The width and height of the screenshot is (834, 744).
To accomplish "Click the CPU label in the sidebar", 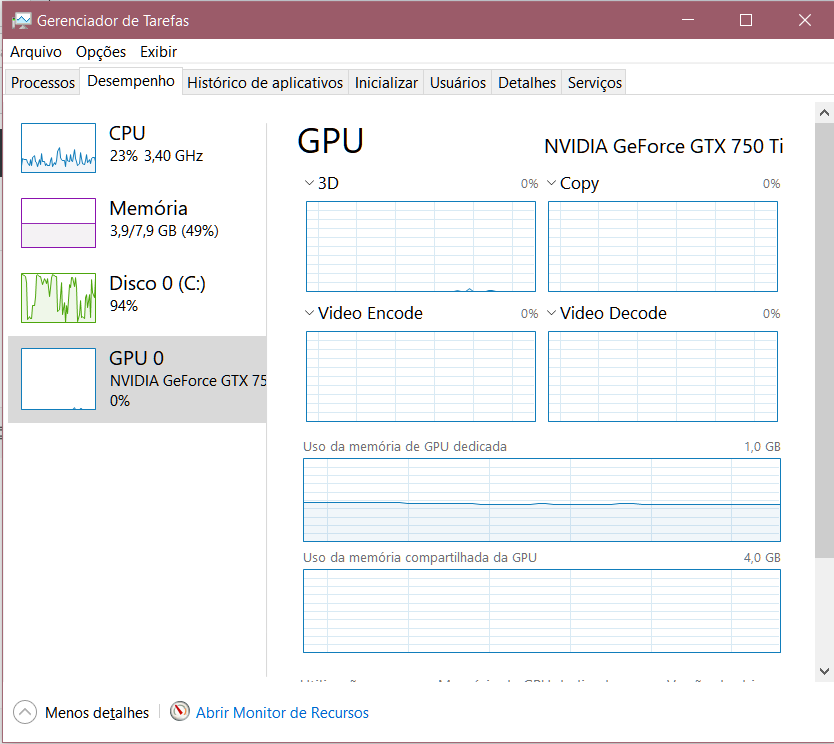I will pos(127,133).
